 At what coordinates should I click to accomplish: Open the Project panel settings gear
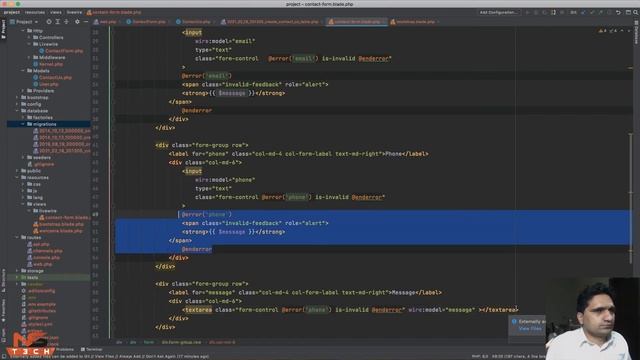77,22
